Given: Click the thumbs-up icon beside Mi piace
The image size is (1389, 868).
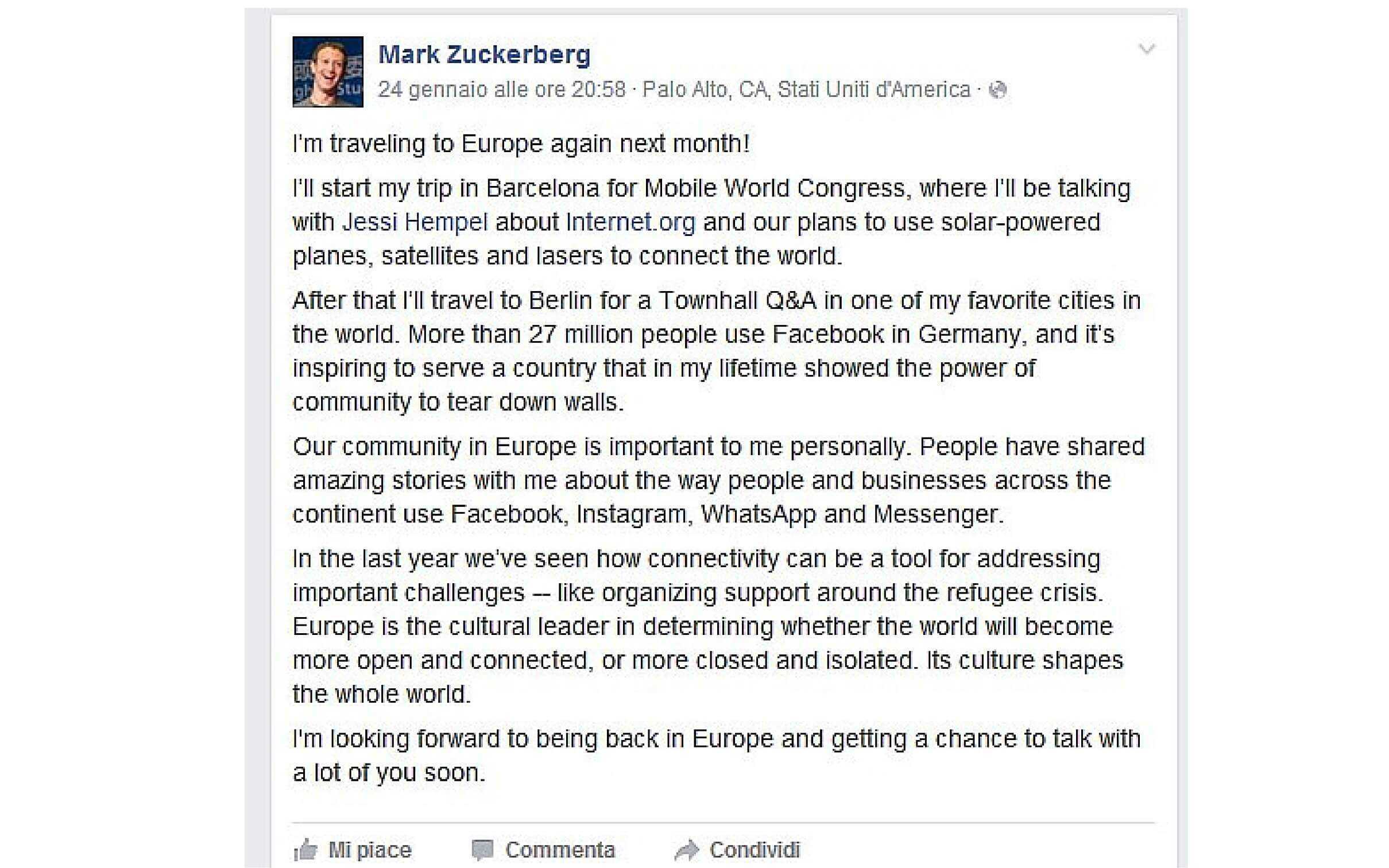Looking at the screenshot, I should pyautogui.click(x=306, y=850).
